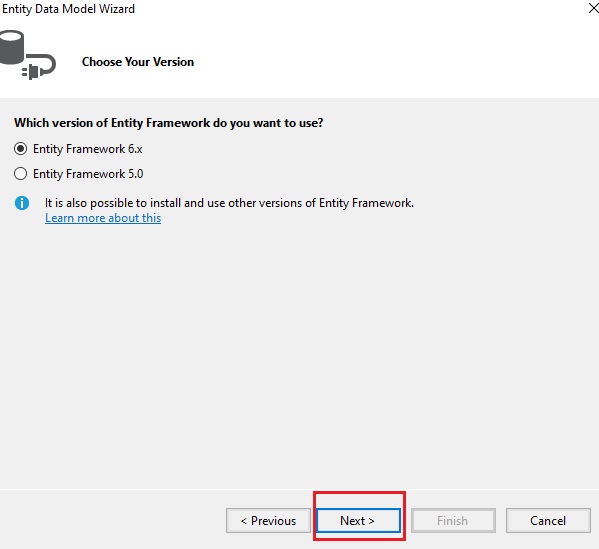Click the 'It is also possible to install' info text
This screenshot has height=549, width=599.
pyautogui.click(x=229, y=203)
